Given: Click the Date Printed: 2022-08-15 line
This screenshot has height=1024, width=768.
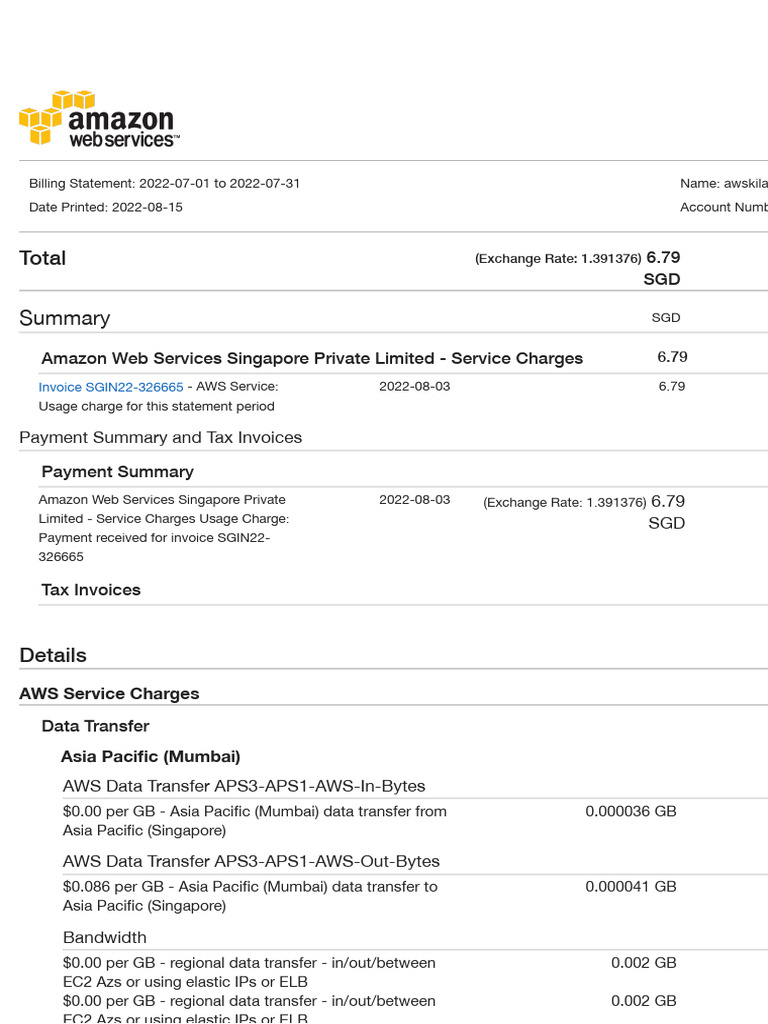Looking at the screenshot, I should click(x=106, y=207).
